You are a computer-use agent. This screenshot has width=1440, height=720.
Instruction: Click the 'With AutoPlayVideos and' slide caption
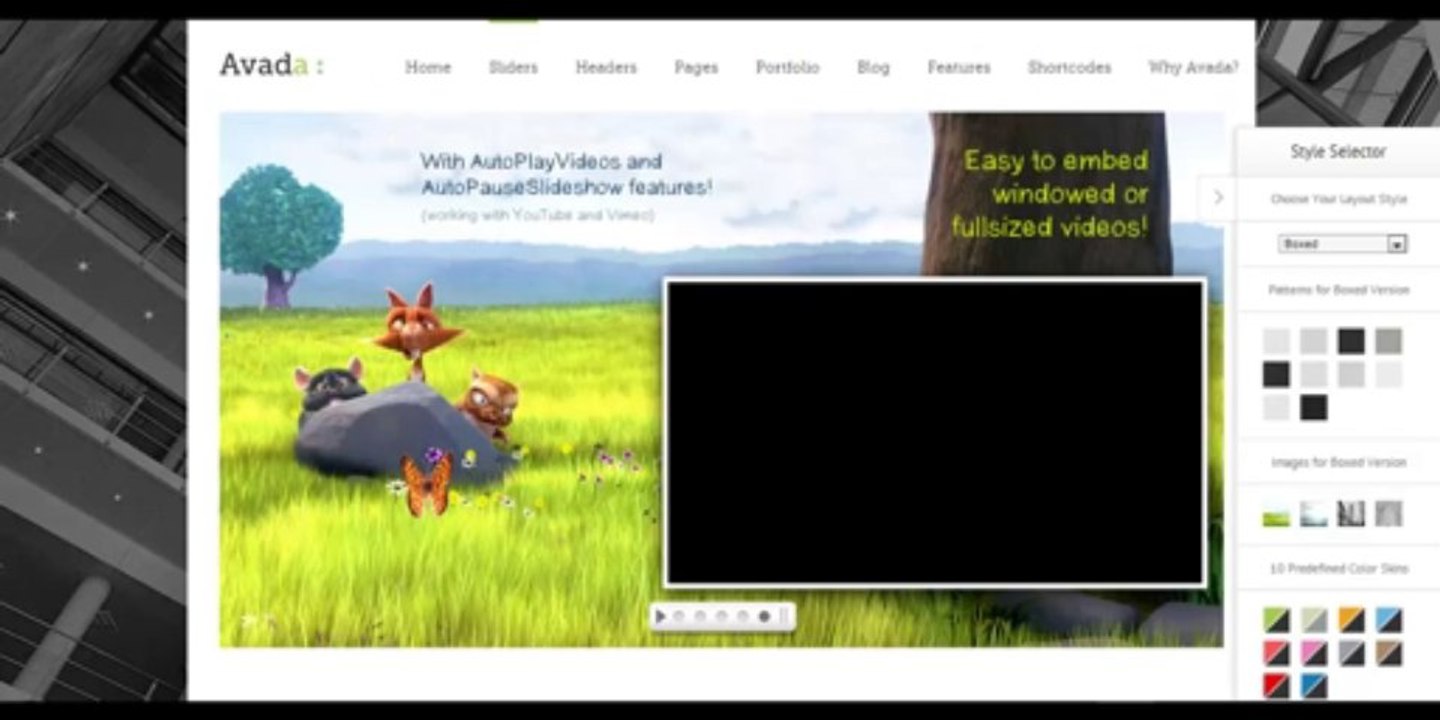click(541, 161)
